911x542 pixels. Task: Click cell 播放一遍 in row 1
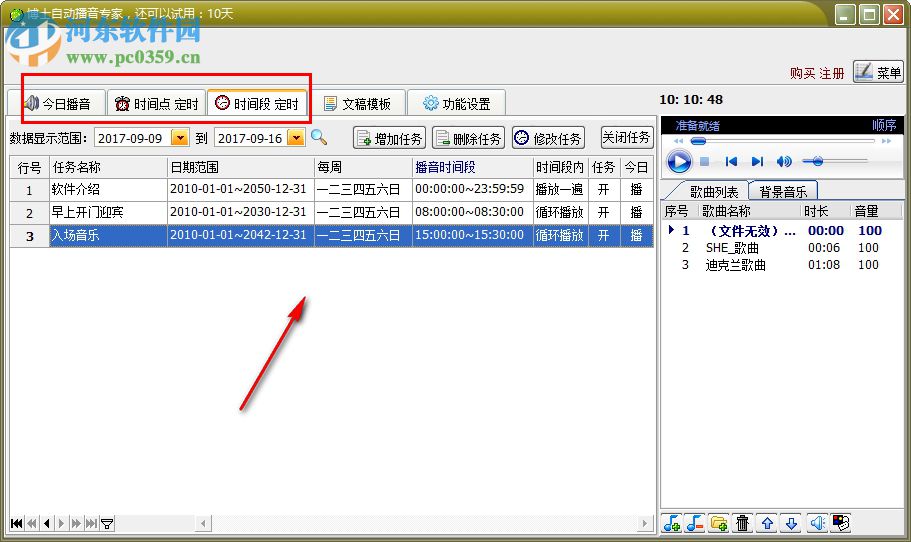tap(559, 189)
